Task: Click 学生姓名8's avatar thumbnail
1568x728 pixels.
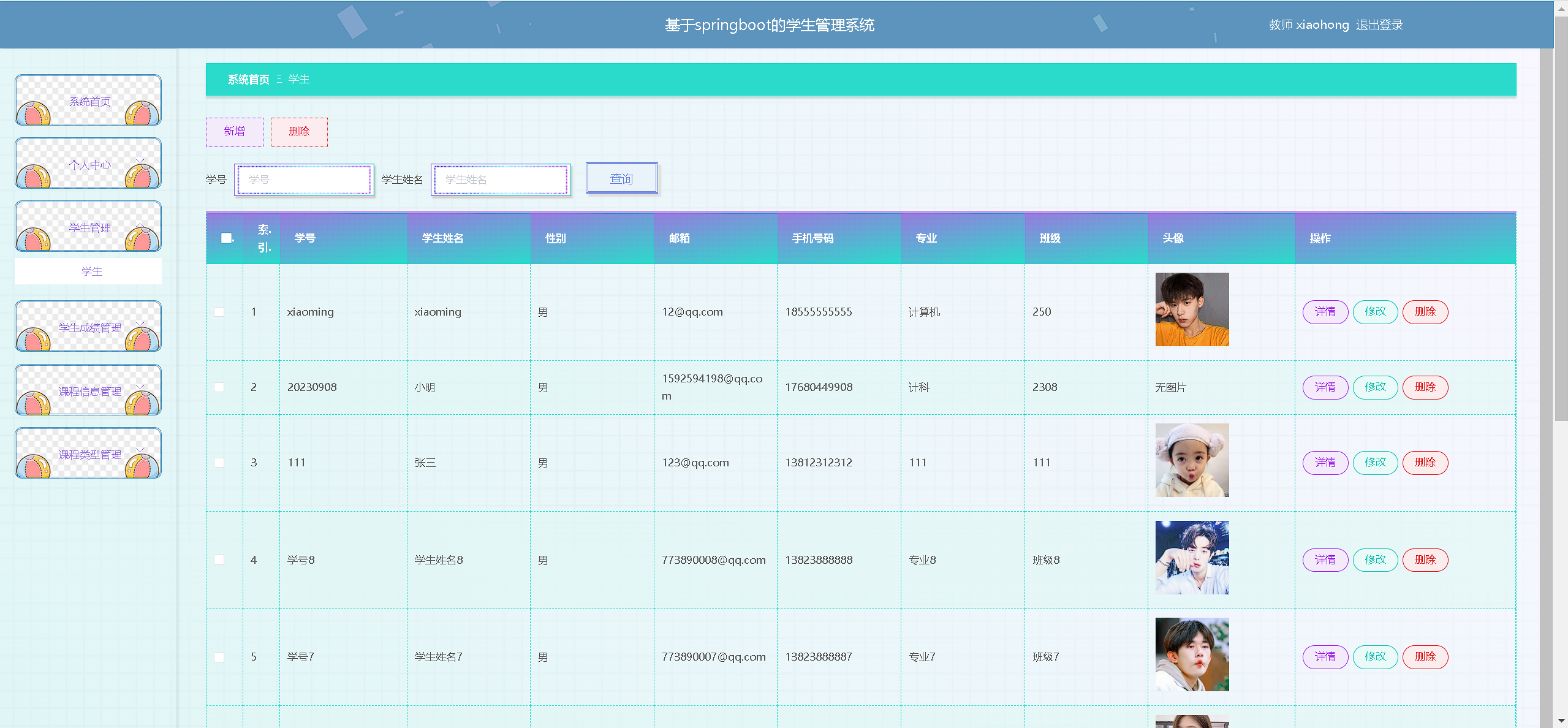Action: 1192,558
